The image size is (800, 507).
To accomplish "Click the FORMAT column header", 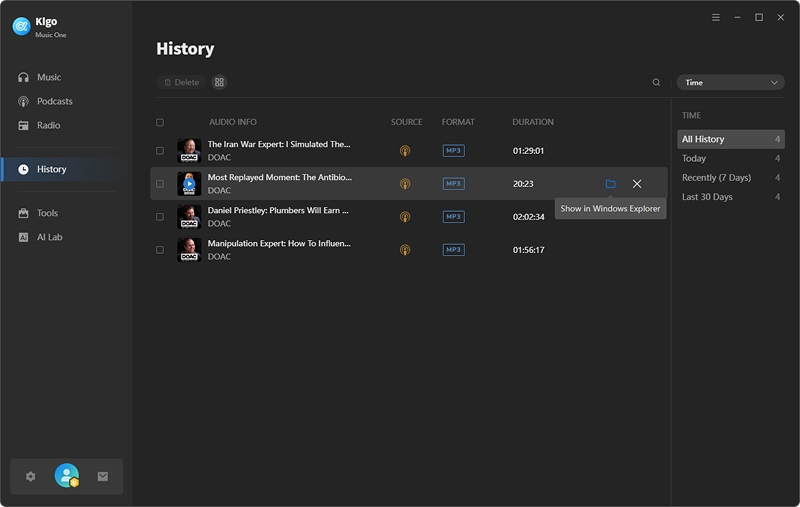I will click(458, 122).
